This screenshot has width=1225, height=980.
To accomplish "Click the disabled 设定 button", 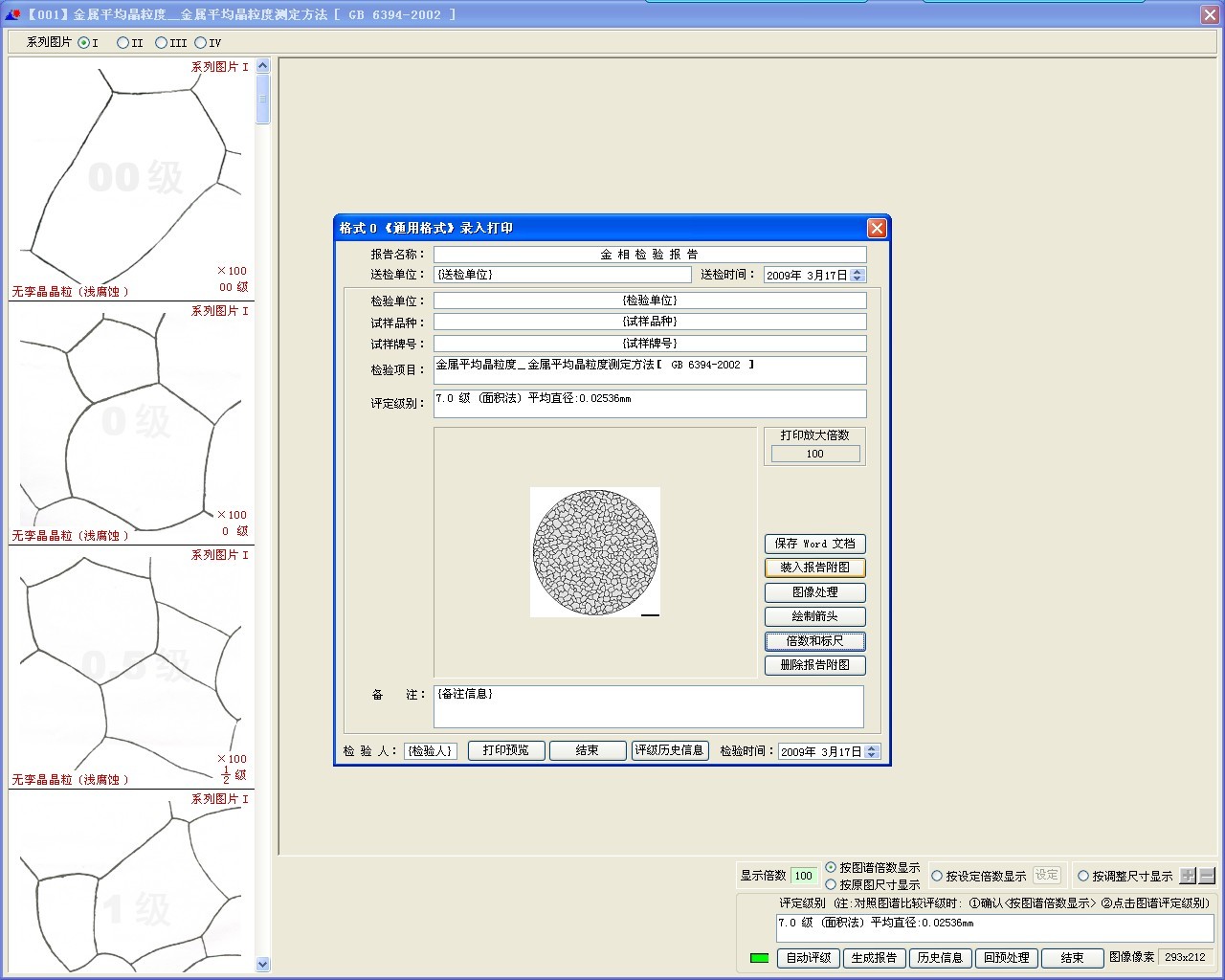I will point(1047,876).
